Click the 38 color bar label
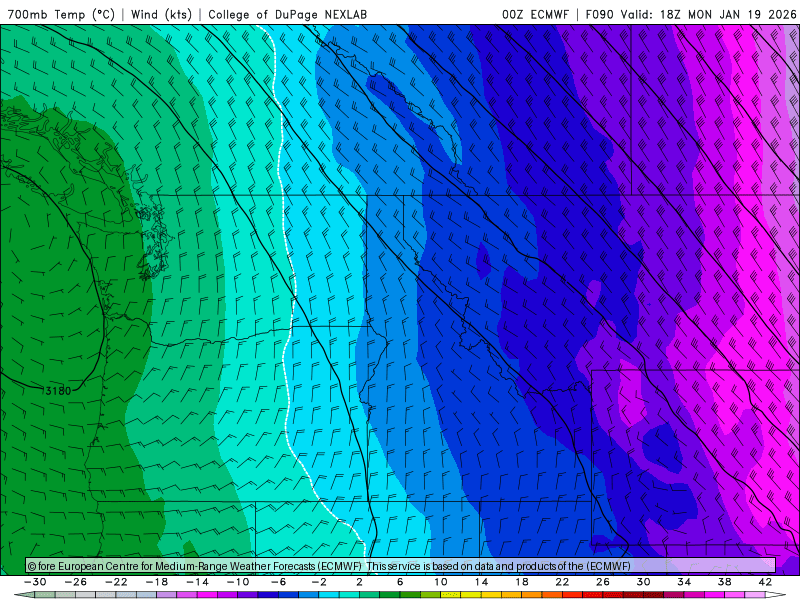The image size is (800, 600). pyautogui.click(x=724, y=582)
